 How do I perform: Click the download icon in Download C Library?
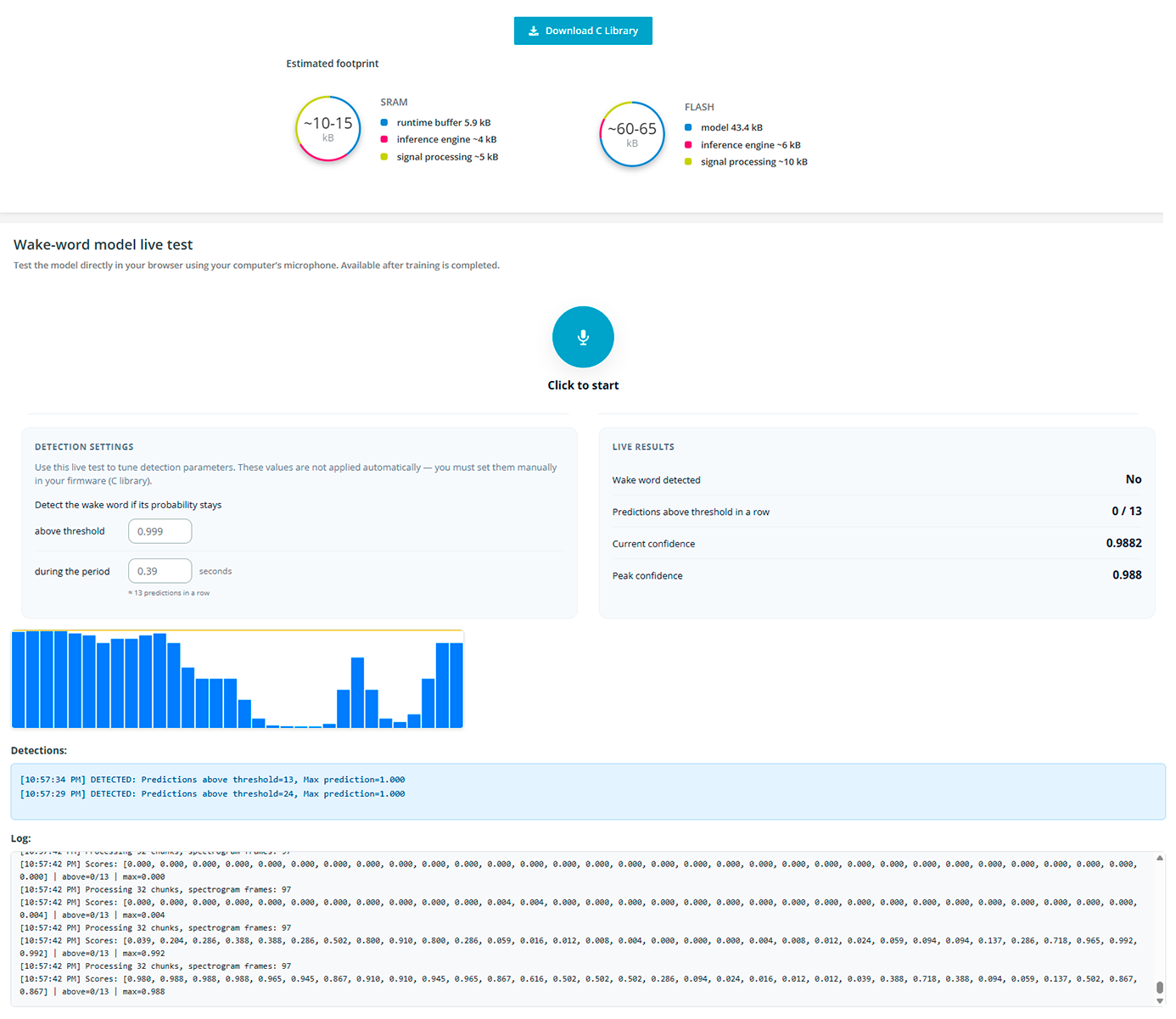(534, 31)
